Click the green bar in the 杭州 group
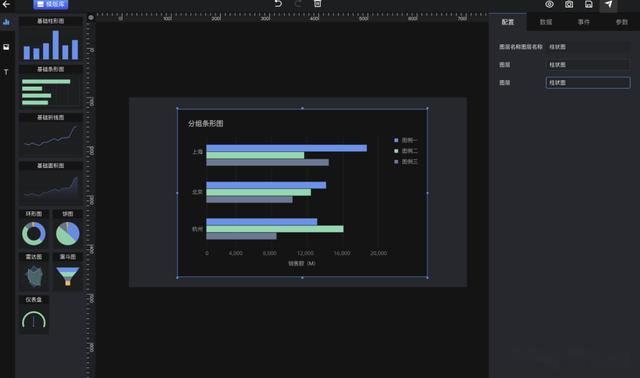Viewport: 640px width, 378px height. [x=275, y=229]
